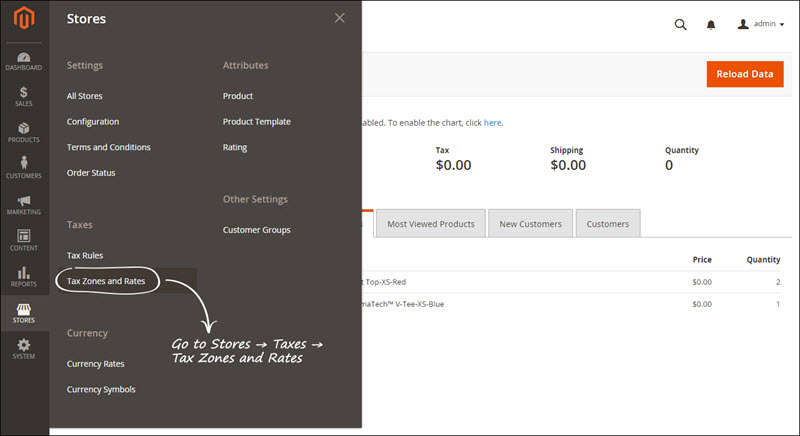Switch to New Customers tab

pyautogui.click(x=531, y=224)
